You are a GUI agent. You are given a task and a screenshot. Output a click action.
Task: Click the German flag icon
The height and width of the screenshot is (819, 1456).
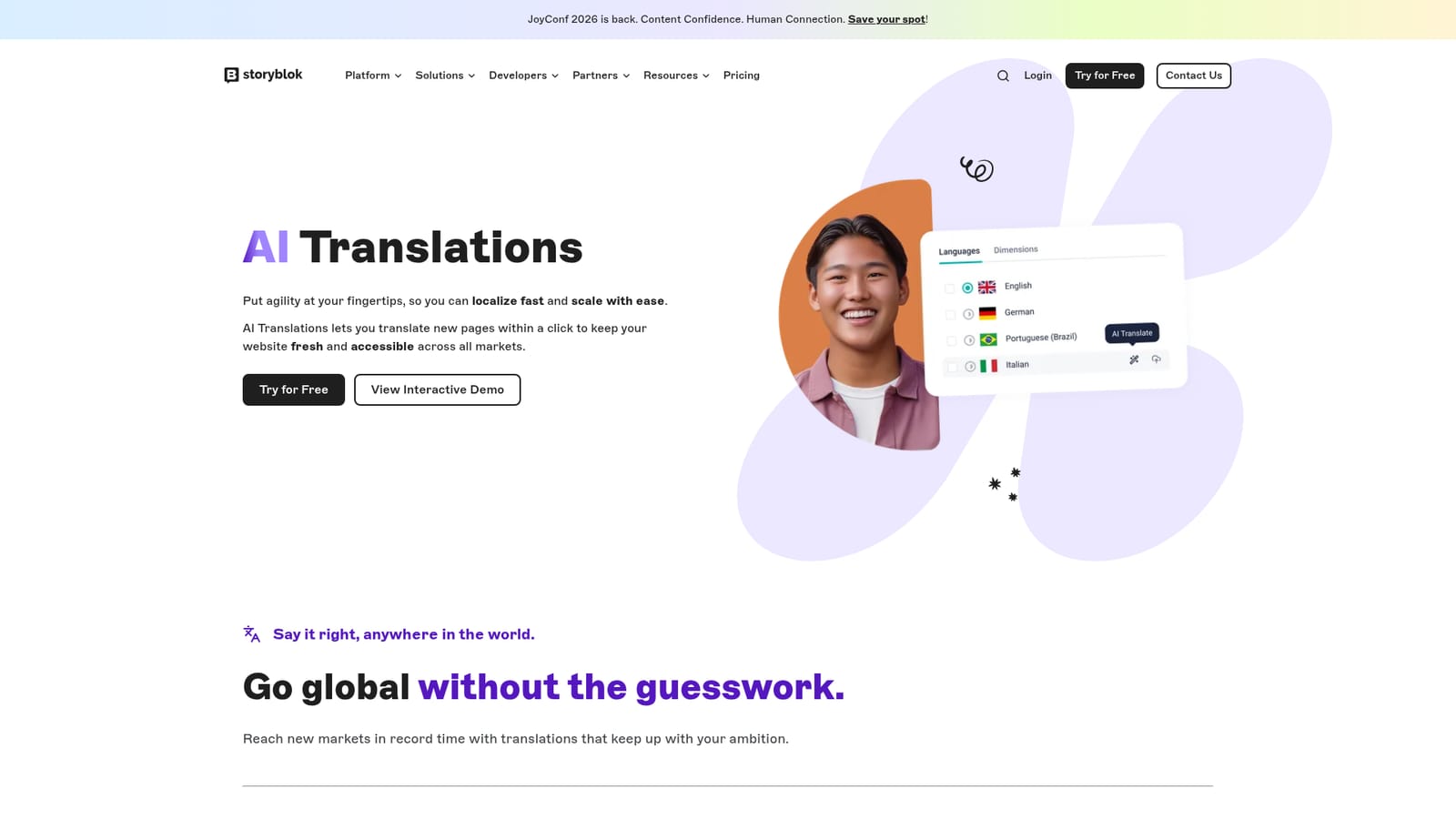click(x=987, y=313)
